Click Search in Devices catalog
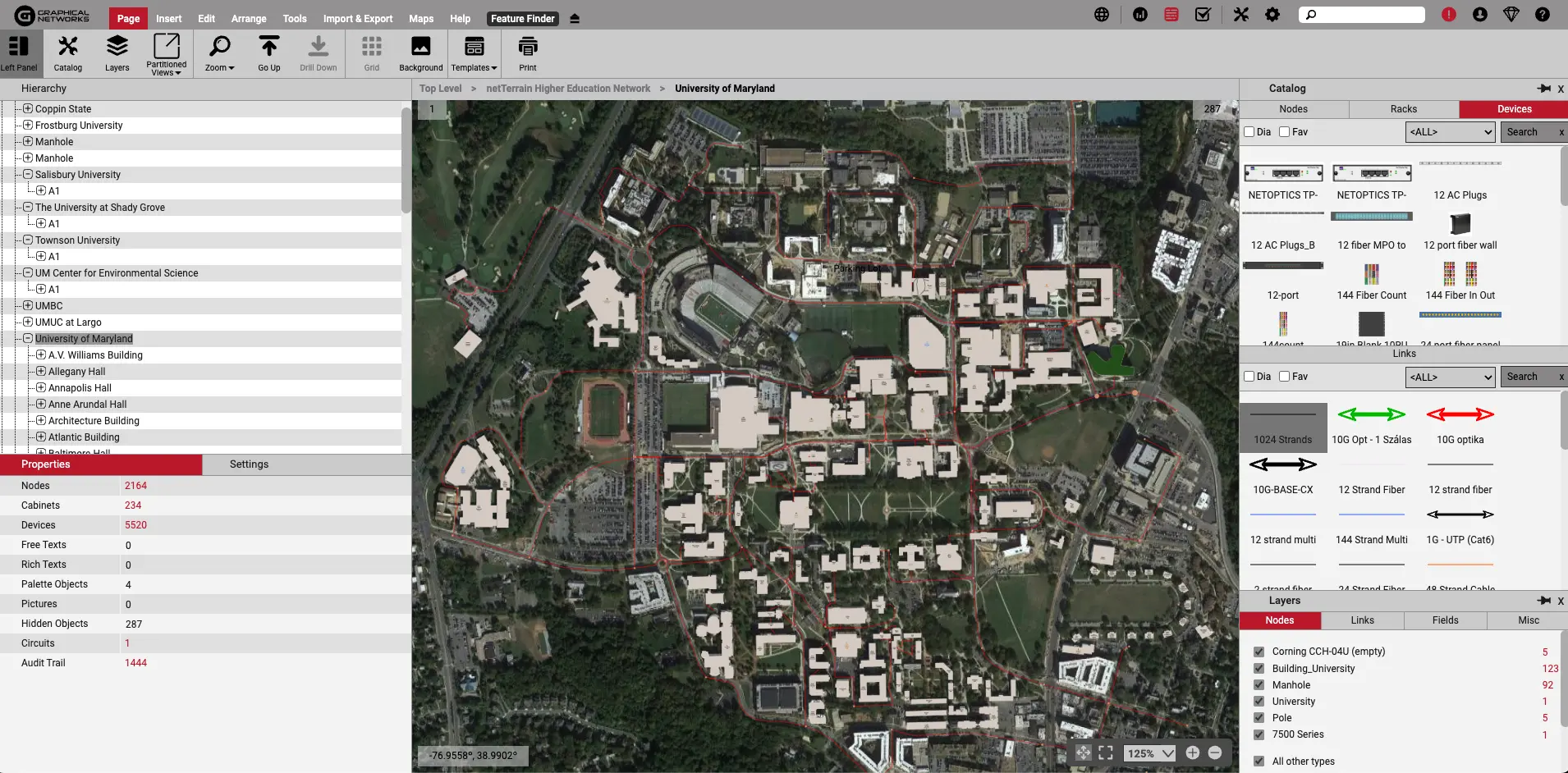Screen dimensions: 1568x773 coord(1523,132)
